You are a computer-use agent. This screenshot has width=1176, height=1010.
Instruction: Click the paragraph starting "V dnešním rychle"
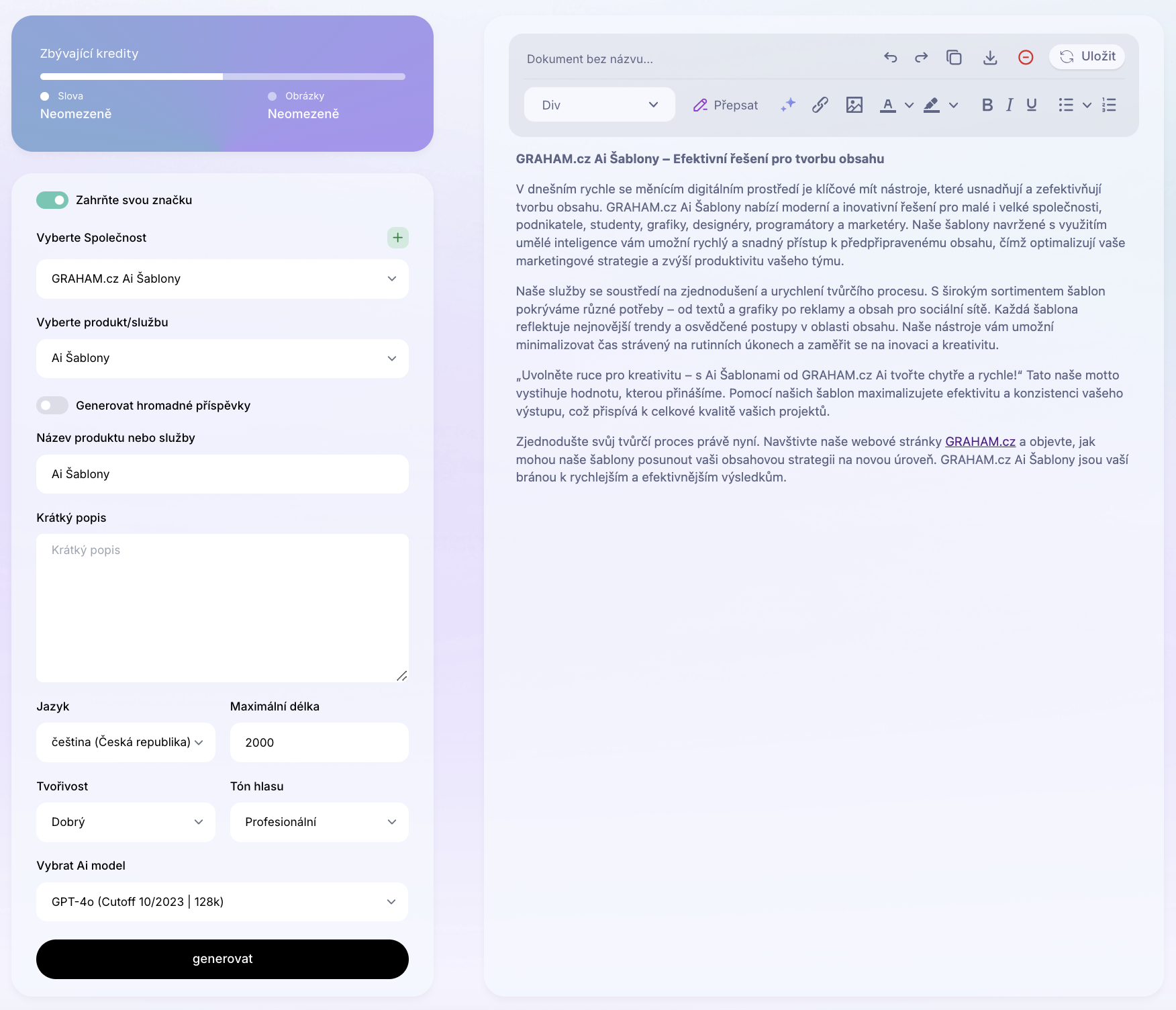pyautogui.click(x=820, y=225)
